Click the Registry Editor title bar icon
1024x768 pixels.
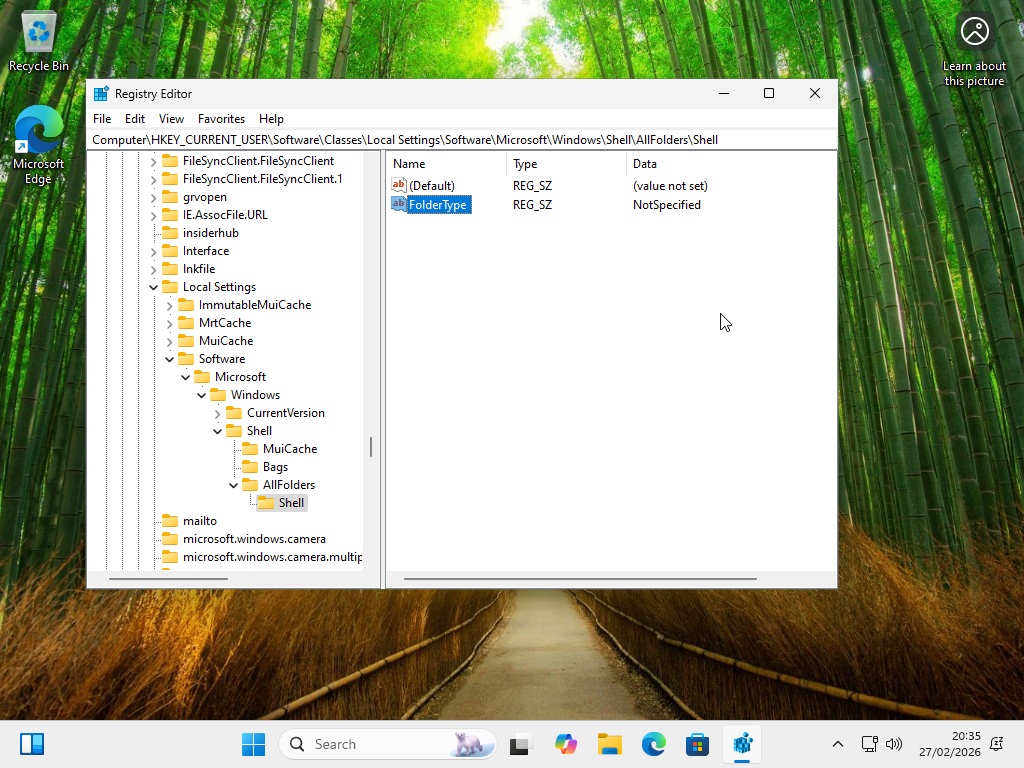point(101,93)
